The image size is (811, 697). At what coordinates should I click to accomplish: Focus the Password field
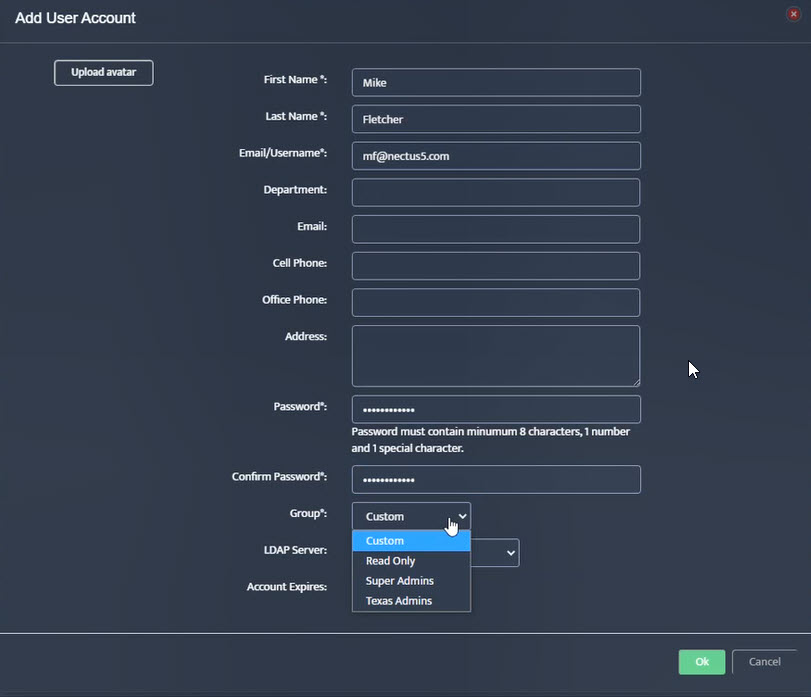coord(496,410)
